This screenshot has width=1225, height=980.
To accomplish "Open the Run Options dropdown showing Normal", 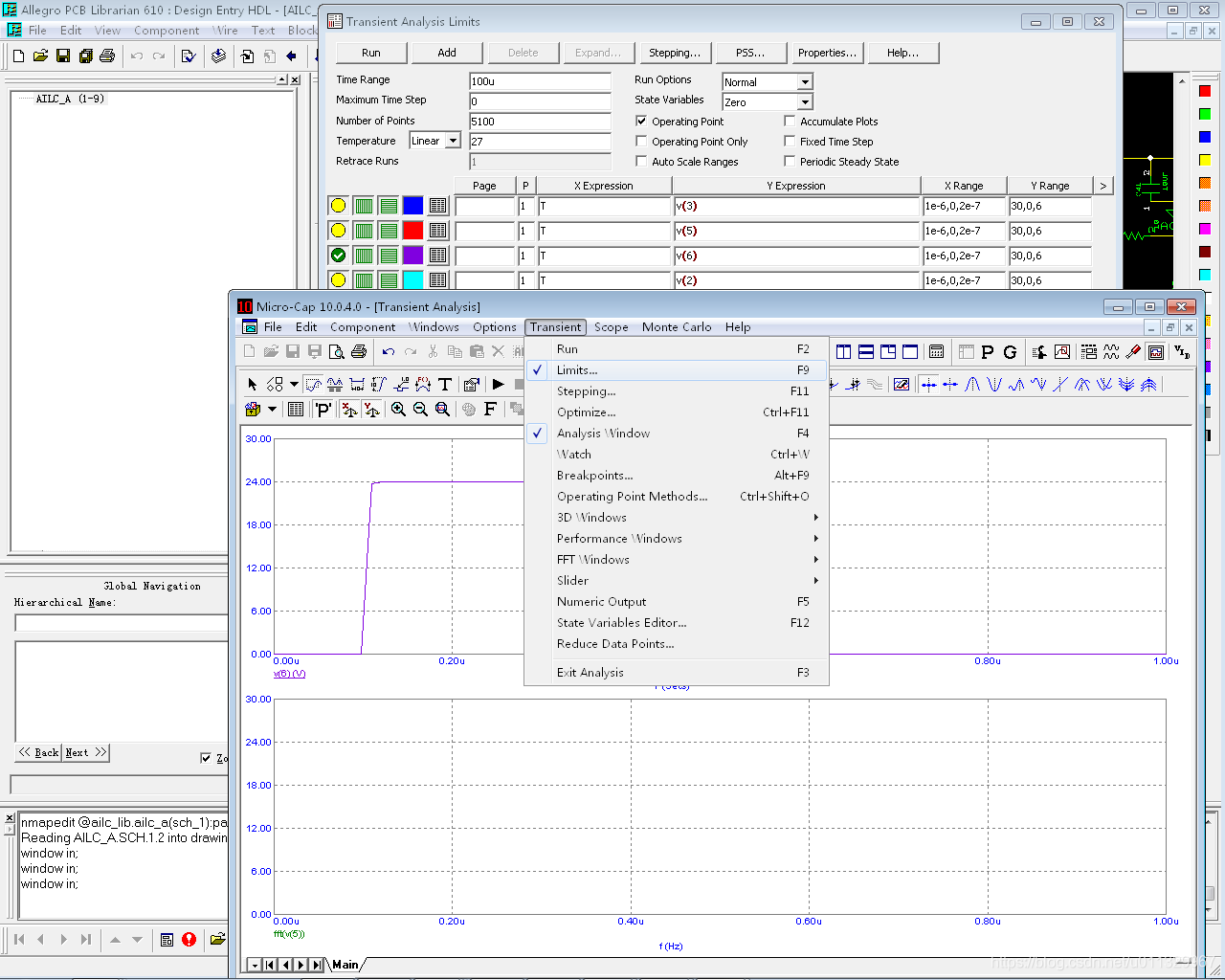I will tap(805, 82).
